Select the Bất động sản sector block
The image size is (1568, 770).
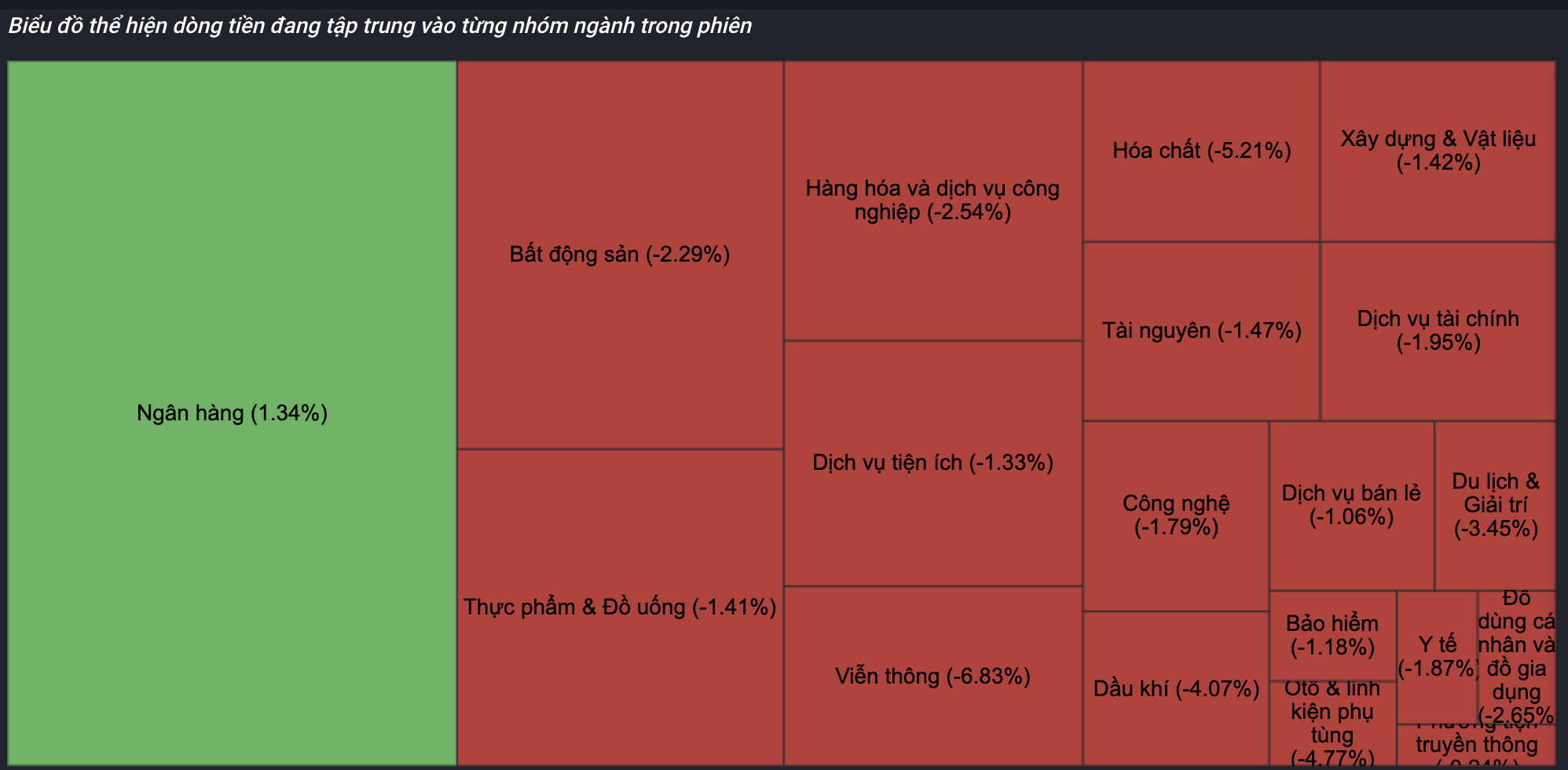(x=620, y=255)
